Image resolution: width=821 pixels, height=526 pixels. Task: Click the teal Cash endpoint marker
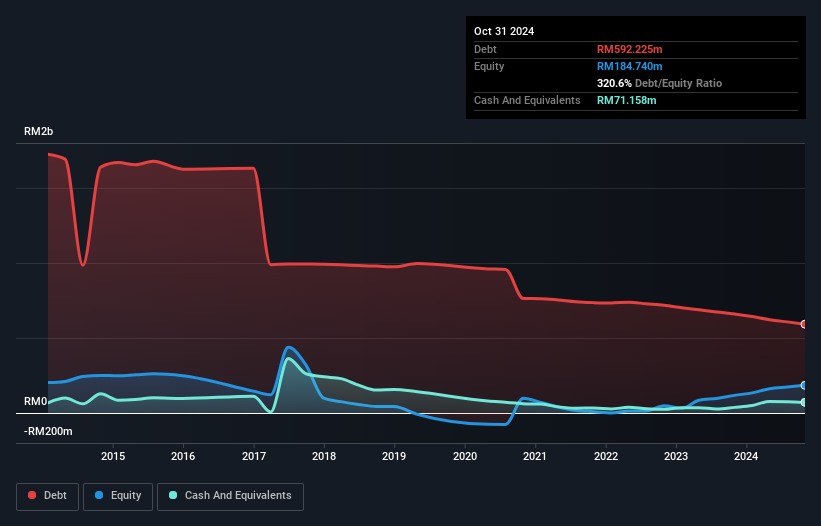click(x=803, y=402)
